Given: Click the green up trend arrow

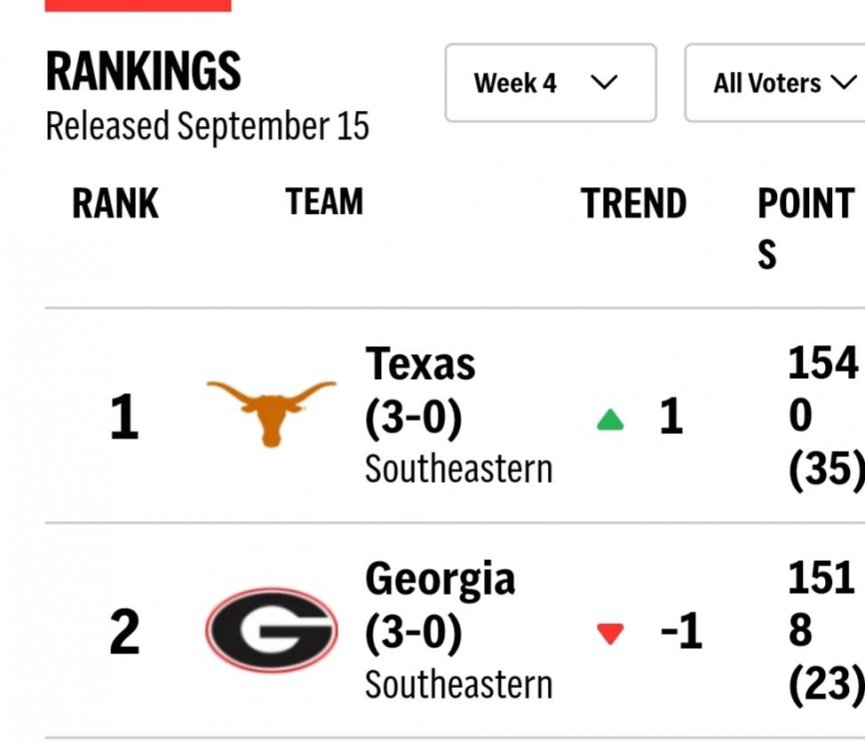Looking at the screenshot, I should (610, 421).
